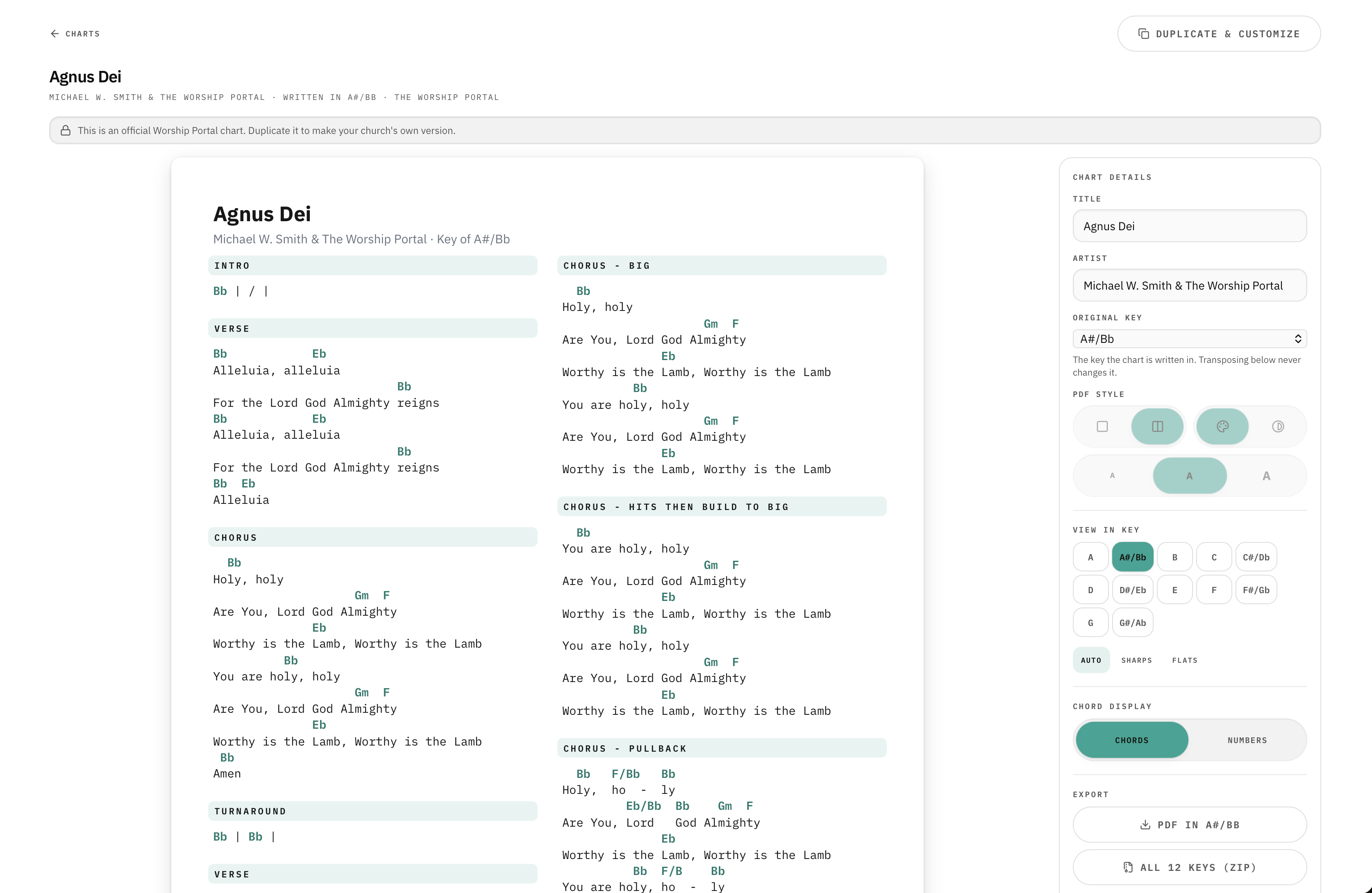This screenshot has height=893, width=1372.
Task: View chart in key F
Action: pyautogui.click(x=1213, y=590)
